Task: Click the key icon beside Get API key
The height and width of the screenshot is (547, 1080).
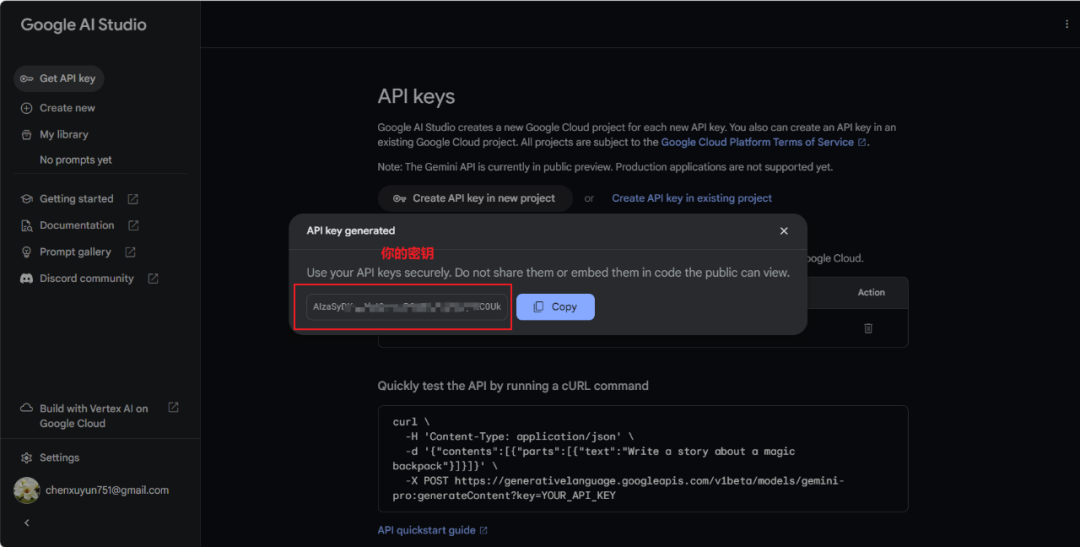Action: pyautogui.click(x=26, y=79)
